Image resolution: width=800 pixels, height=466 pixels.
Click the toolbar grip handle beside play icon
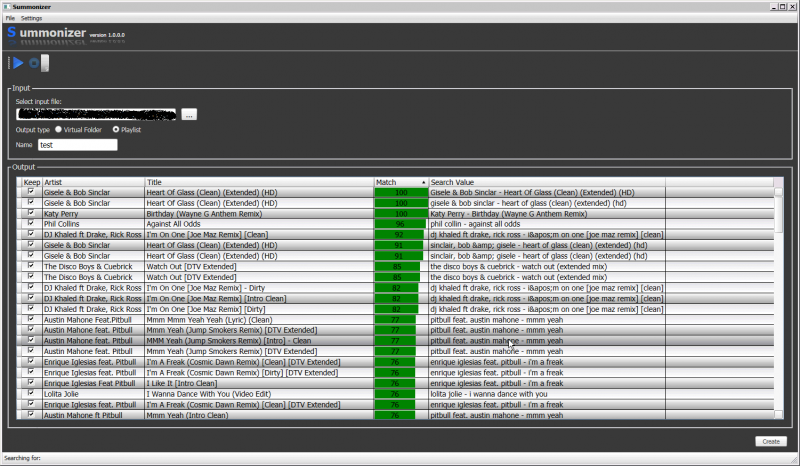tap(9, 63)
